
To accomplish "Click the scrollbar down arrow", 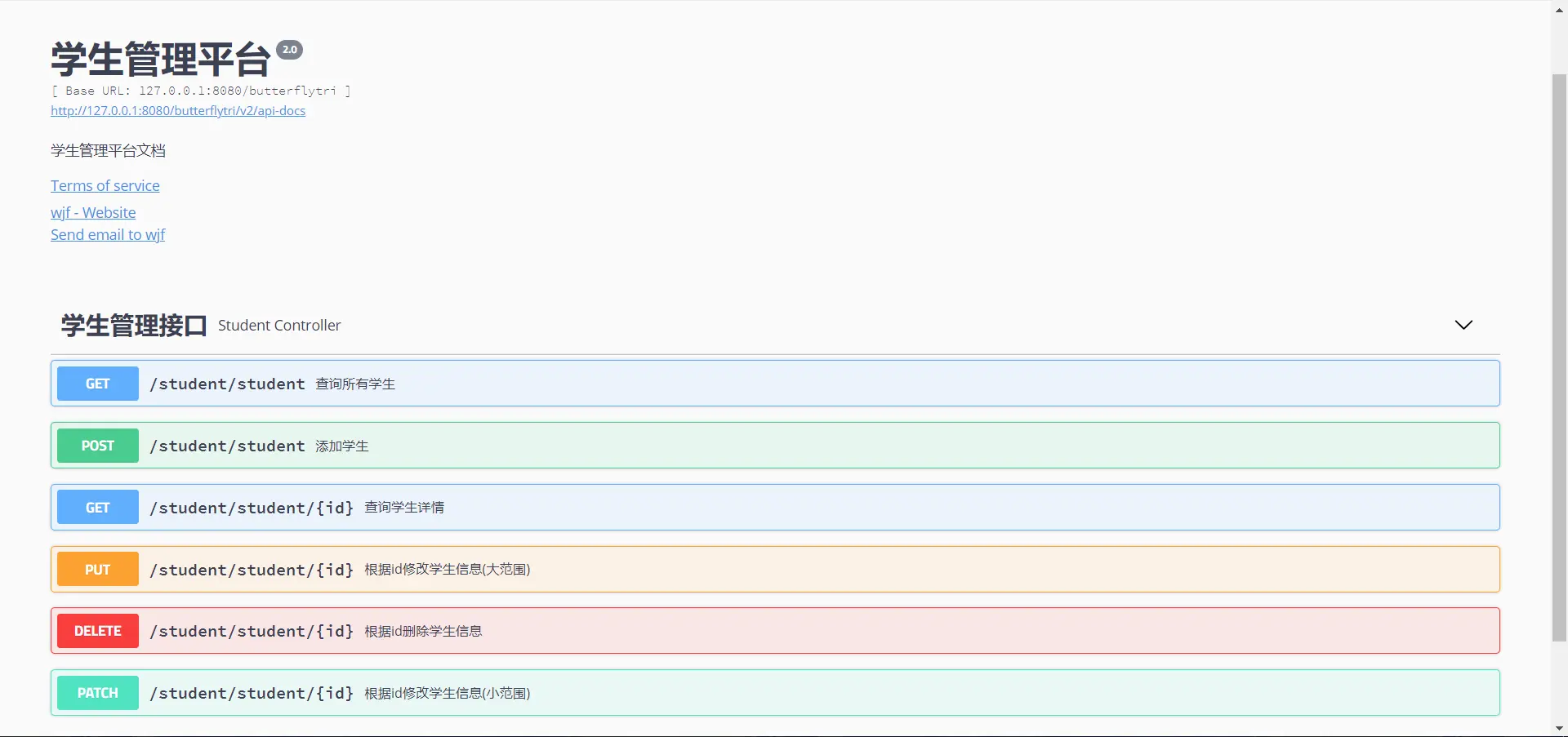I will coord(1559,728).
